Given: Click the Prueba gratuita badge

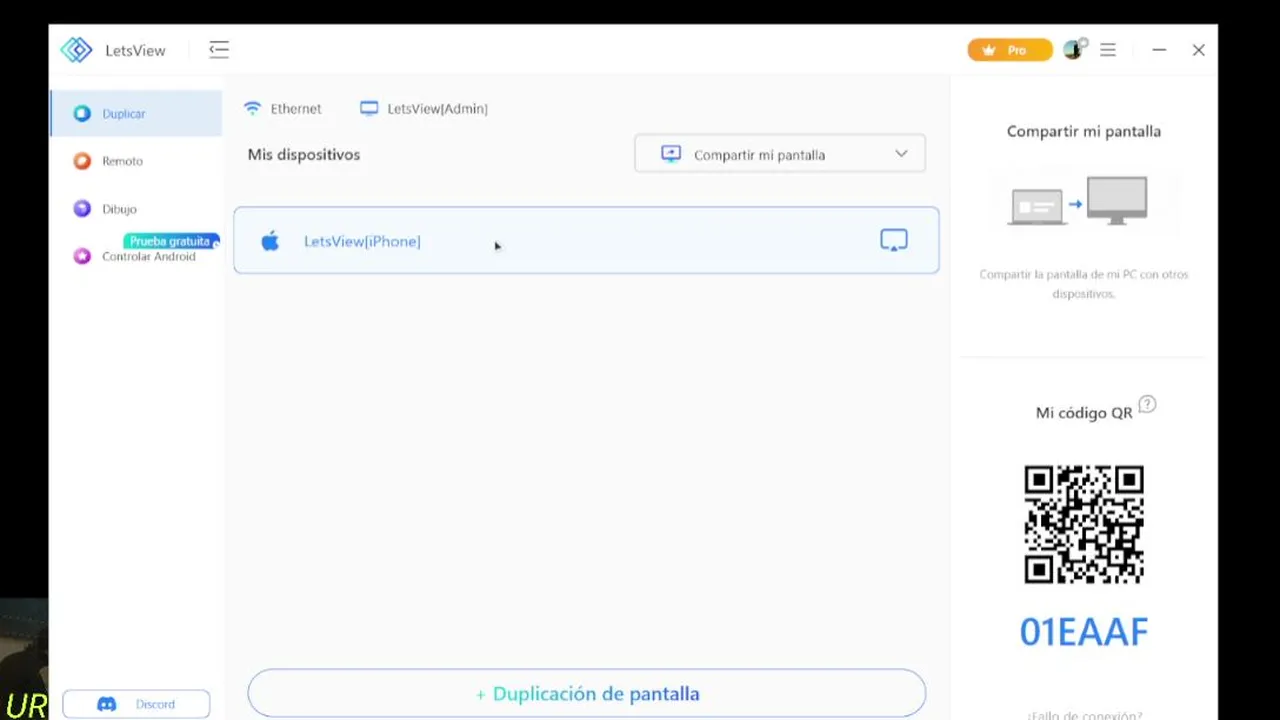Looking at the screenshot, I should click(x=171, y=241).
